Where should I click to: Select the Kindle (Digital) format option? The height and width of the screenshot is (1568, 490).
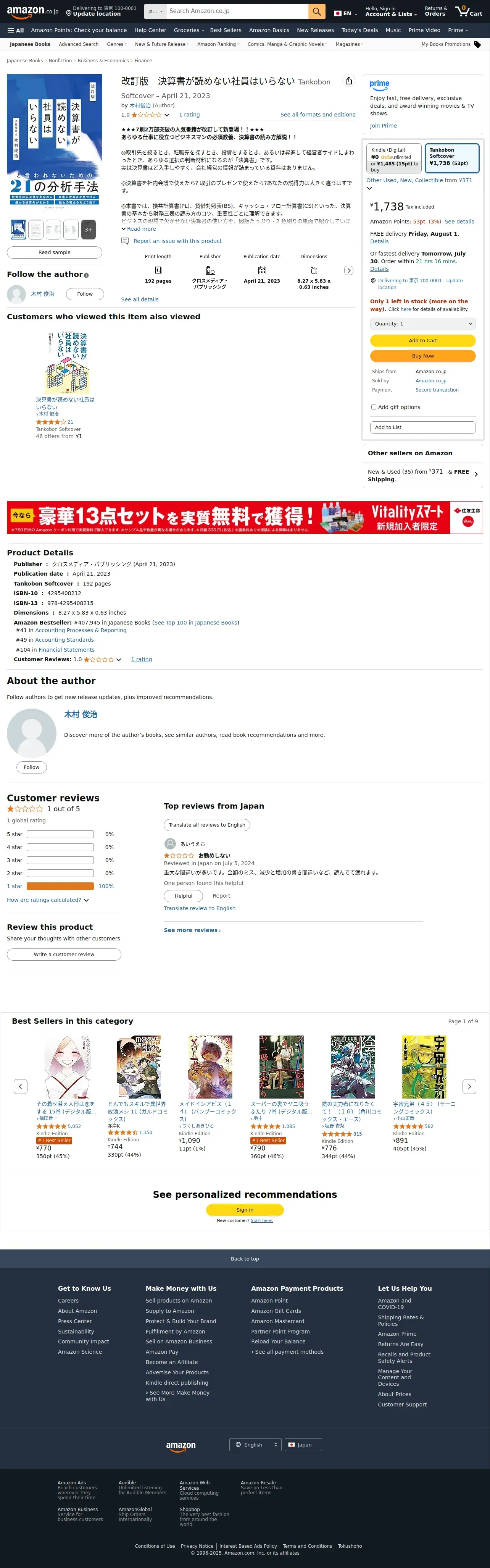pyautogui.click(x=394, y=158)
